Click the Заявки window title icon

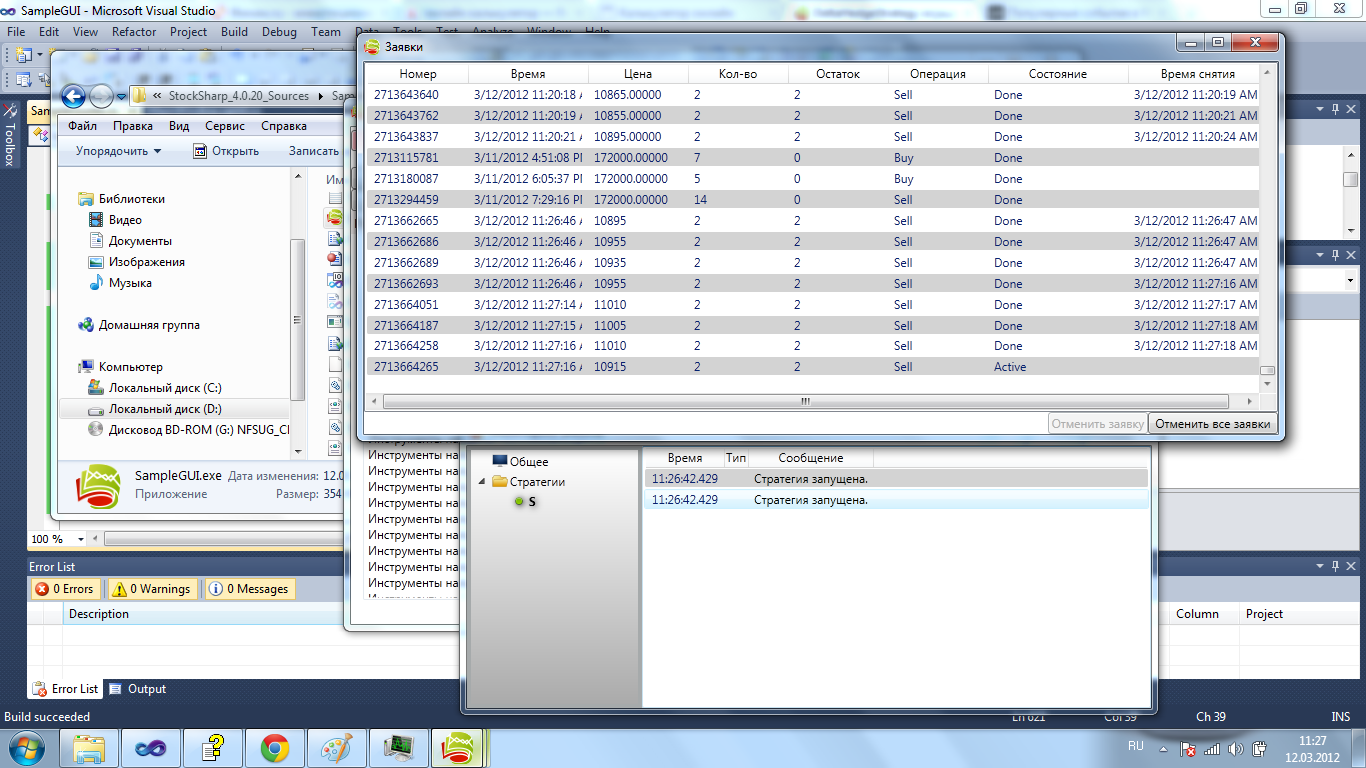click(372, 47)
